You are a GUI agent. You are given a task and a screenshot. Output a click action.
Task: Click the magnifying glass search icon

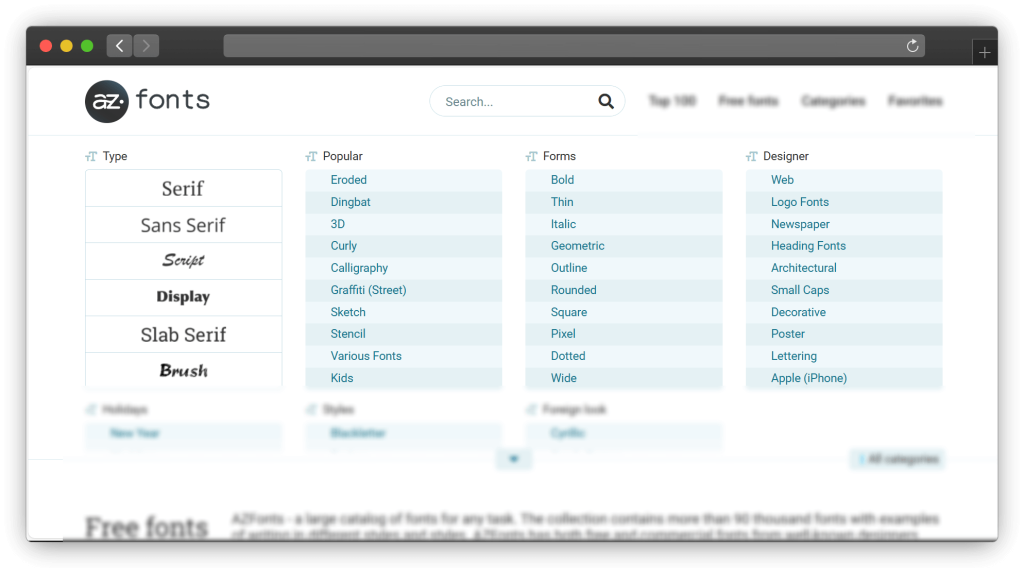606,101
